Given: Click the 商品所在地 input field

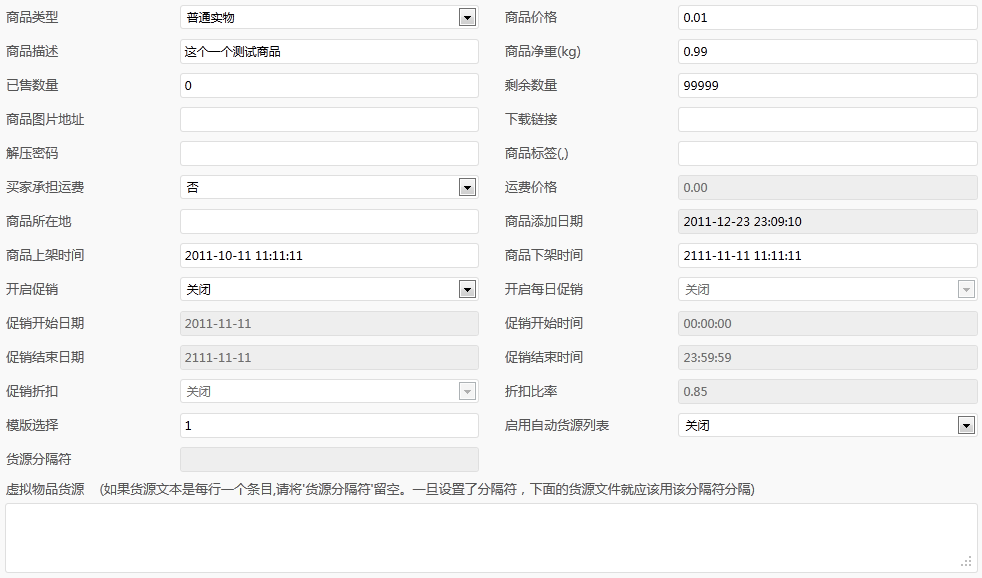Looking at the screenshot, I should (329, 221).
